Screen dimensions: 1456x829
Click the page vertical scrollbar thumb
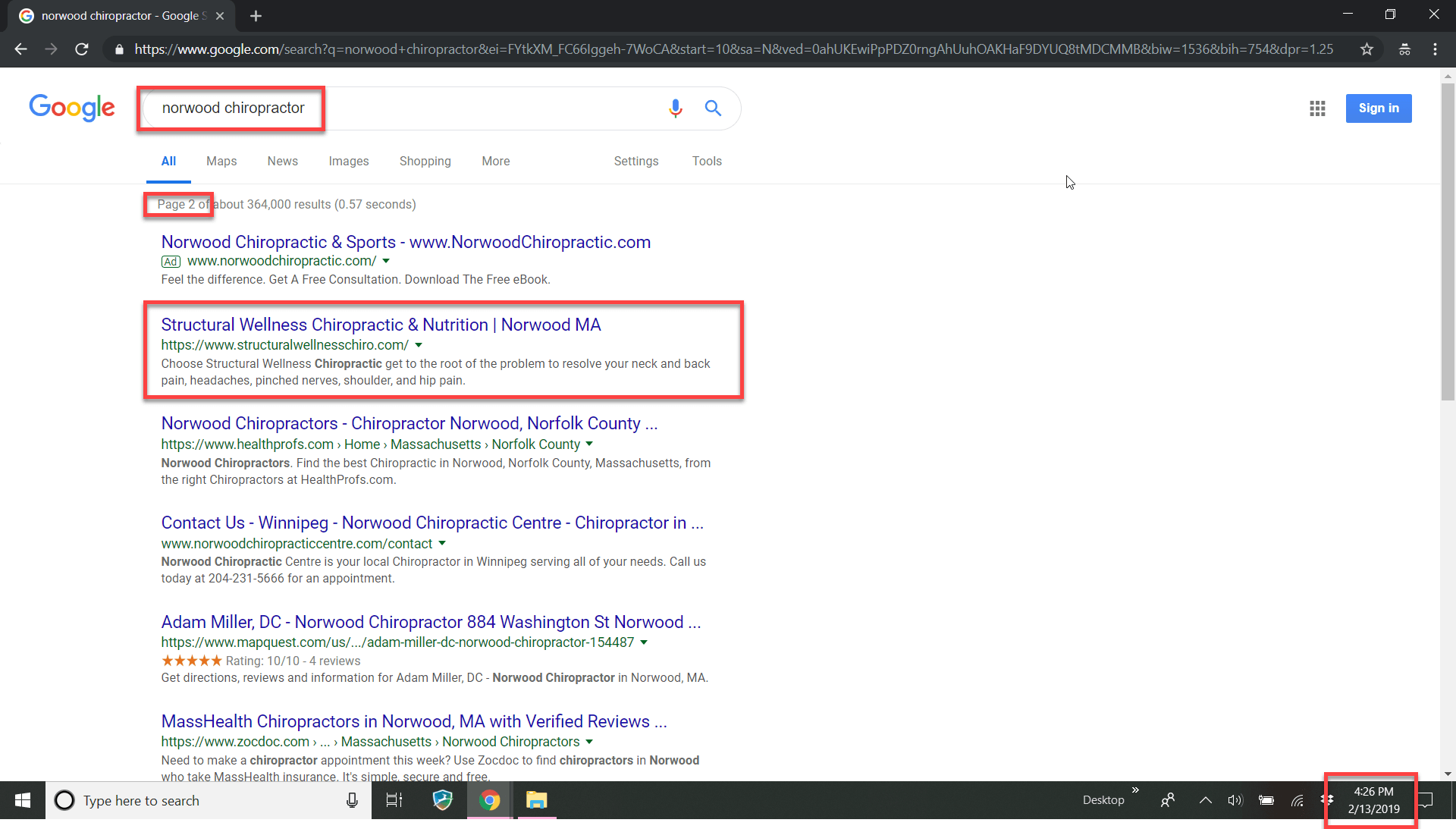click(x=1448, y=241)
